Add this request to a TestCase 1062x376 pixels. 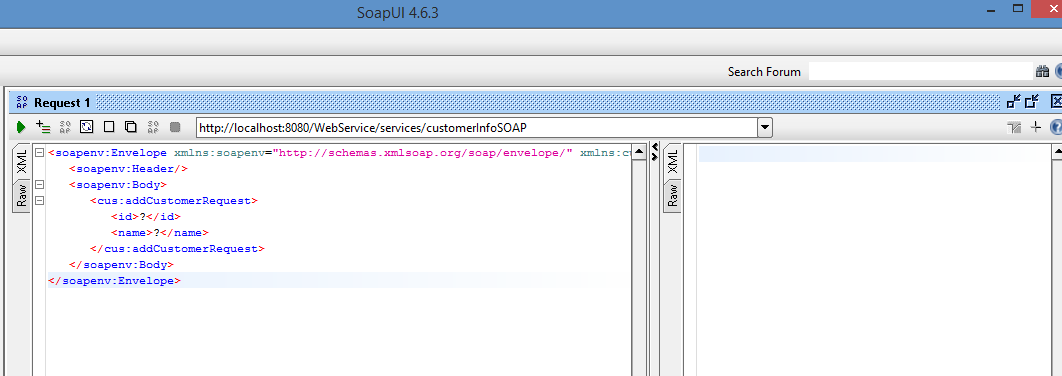point(43,127)
